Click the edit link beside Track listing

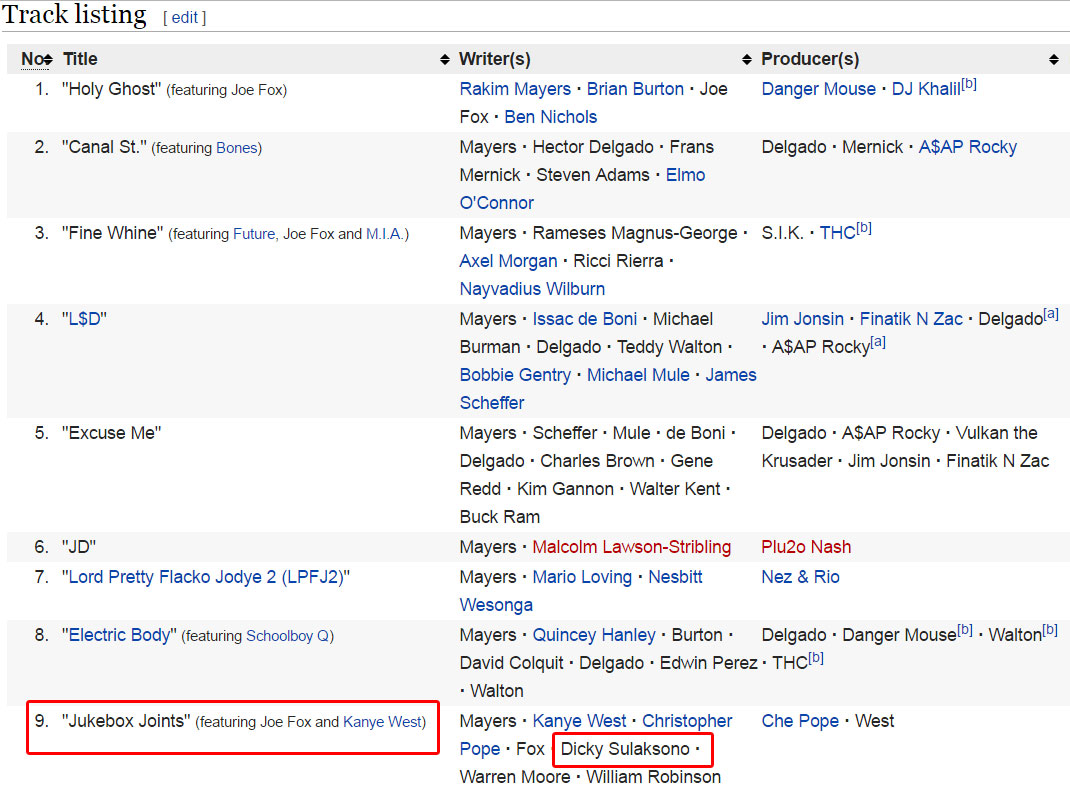click(x=184, y=18)
